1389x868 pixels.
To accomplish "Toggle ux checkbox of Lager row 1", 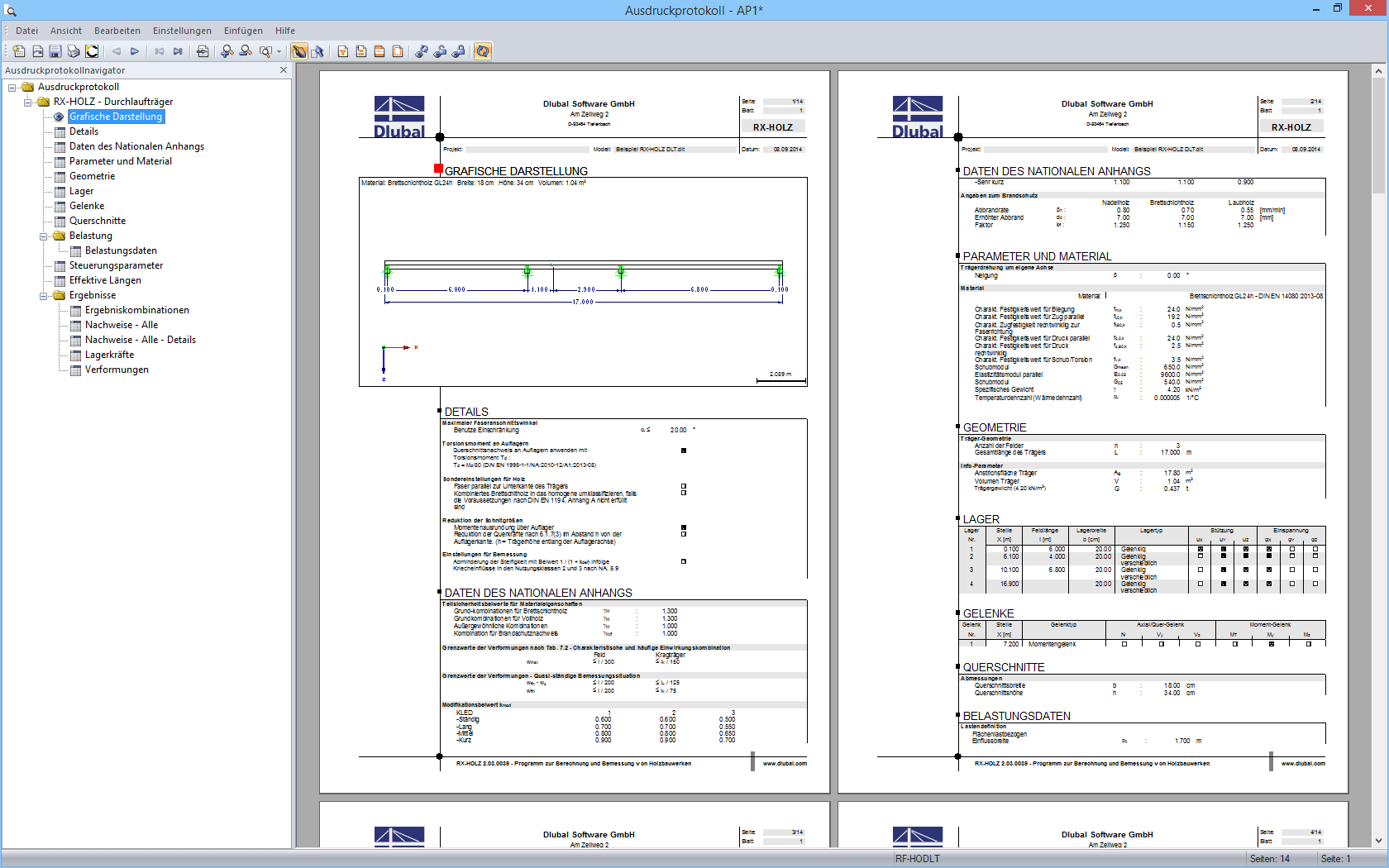I will point(1200,549).
